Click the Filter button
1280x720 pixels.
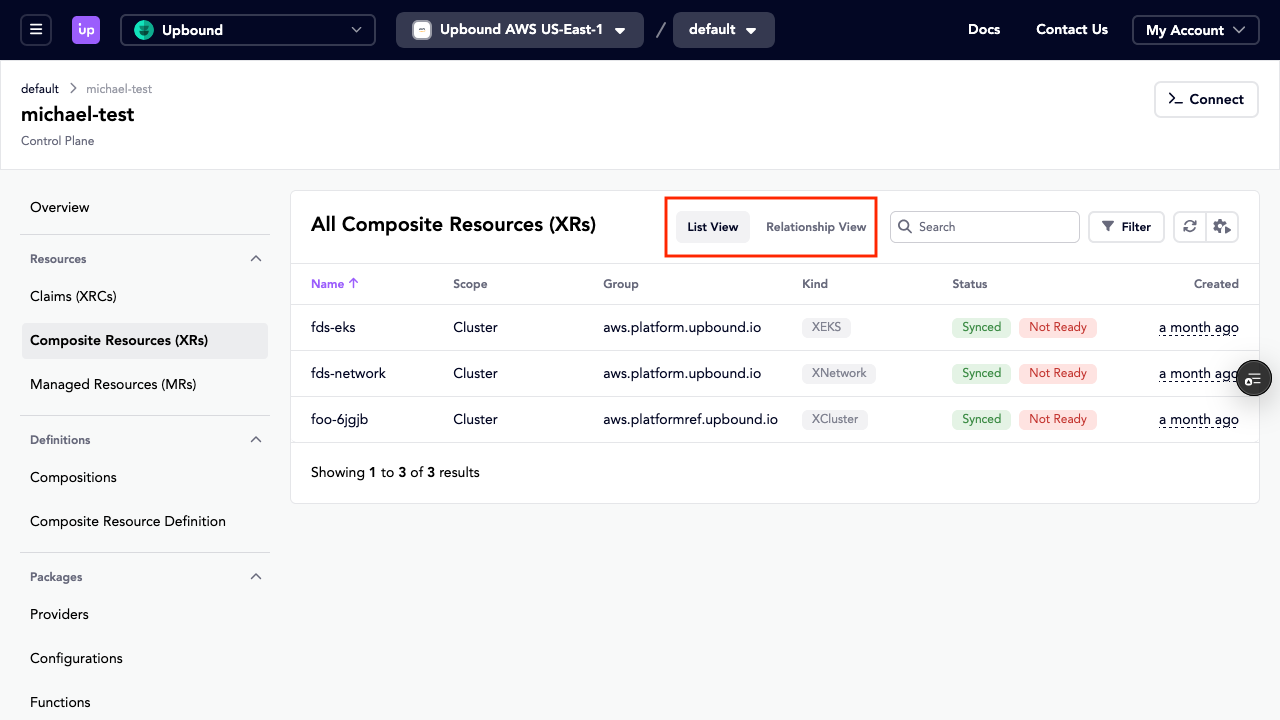click(x=1126, y=227)
